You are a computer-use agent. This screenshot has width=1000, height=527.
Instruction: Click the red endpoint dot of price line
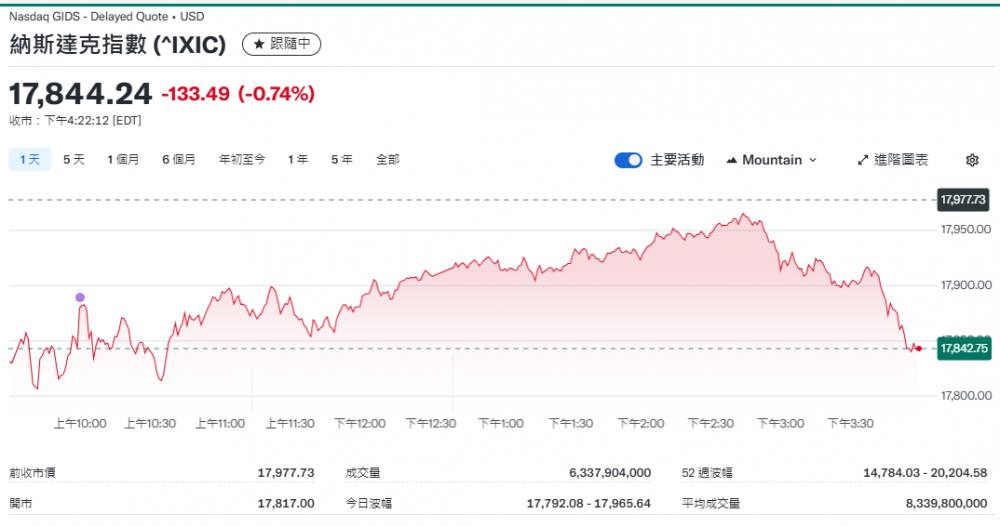point(918,348)
